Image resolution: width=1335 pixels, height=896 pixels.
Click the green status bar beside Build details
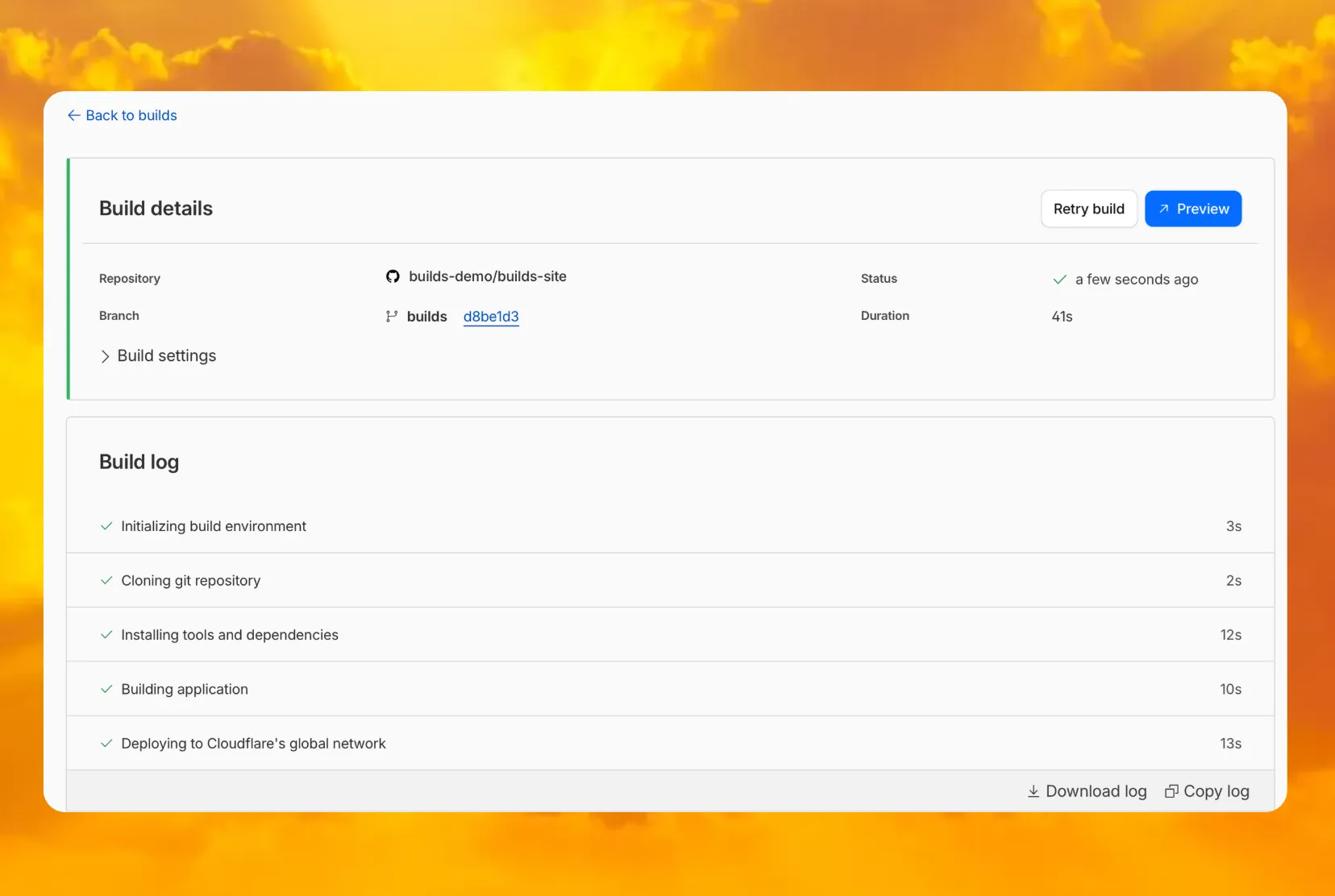click(69, 278)
